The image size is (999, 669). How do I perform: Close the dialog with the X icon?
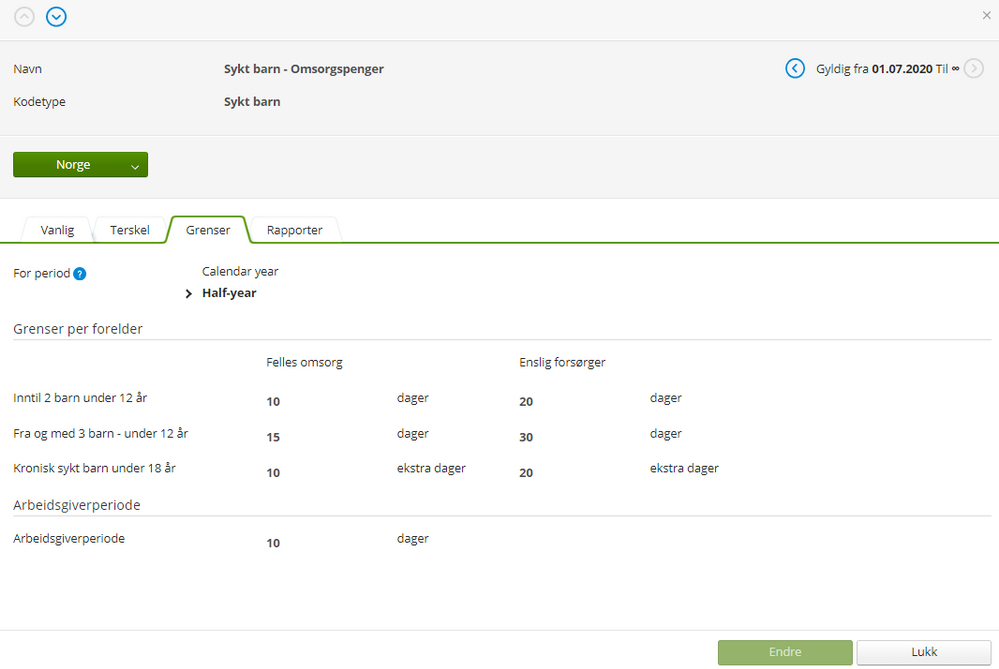pyautogui.click(x=987, y=16)
